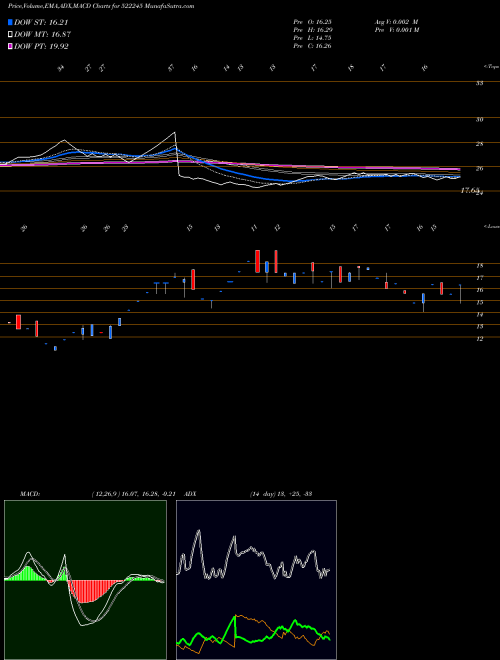This screenshot has width=500, height=660.
Task: Select the DOW MT: 16.87 label
Action: tap(42, 35)
